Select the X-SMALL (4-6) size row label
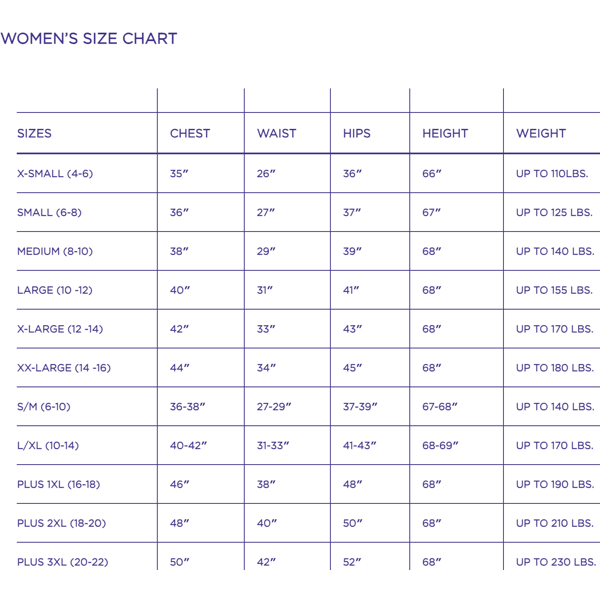 coord(55,173)
